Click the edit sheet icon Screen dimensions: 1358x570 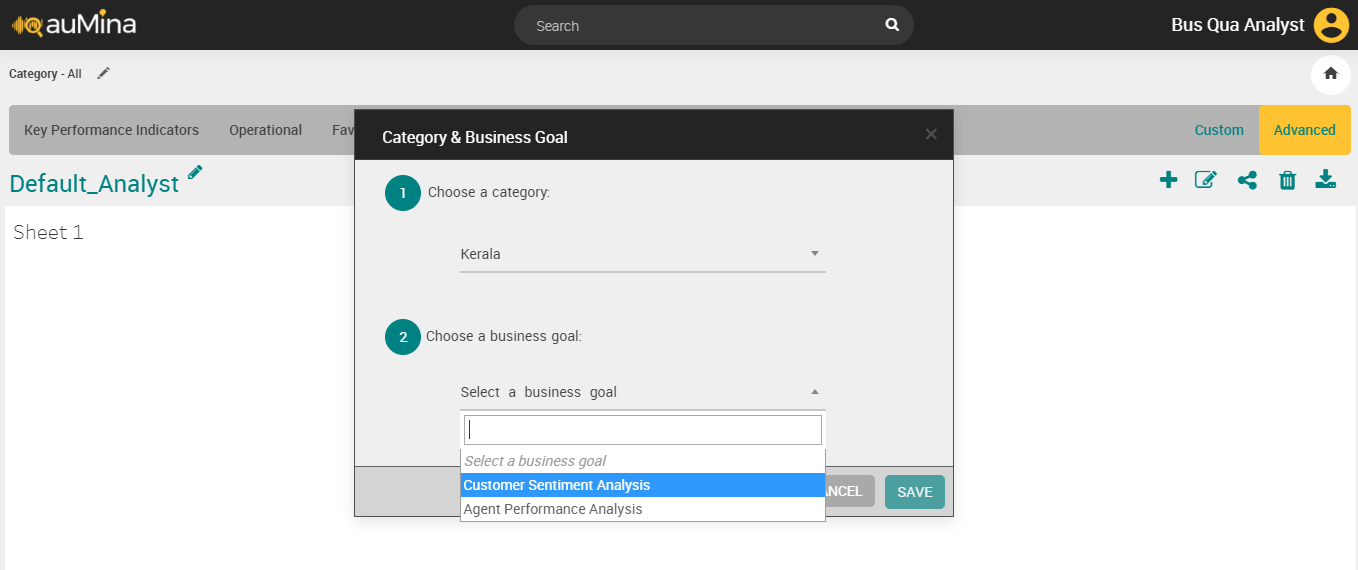[1206, 180]
